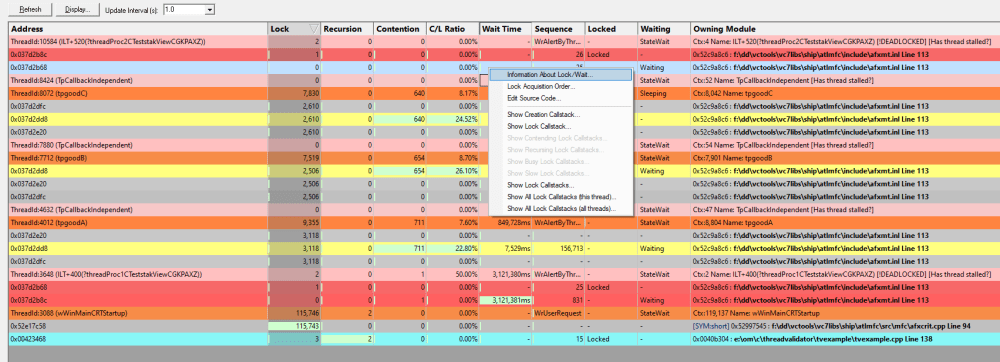
Task: Select the ThreadId:8072 (tpgoodC) row
Action: pos(504,93)
